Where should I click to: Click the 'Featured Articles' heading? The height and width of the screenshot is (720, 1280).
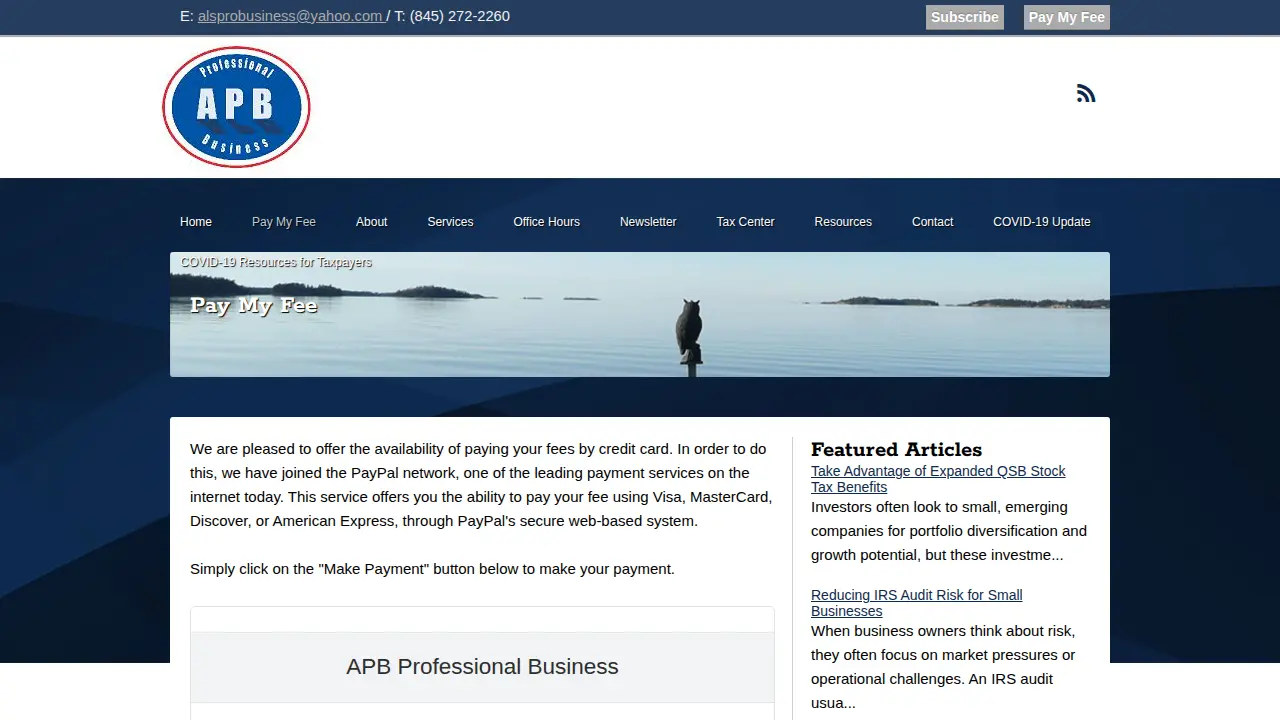click(896, 449)
